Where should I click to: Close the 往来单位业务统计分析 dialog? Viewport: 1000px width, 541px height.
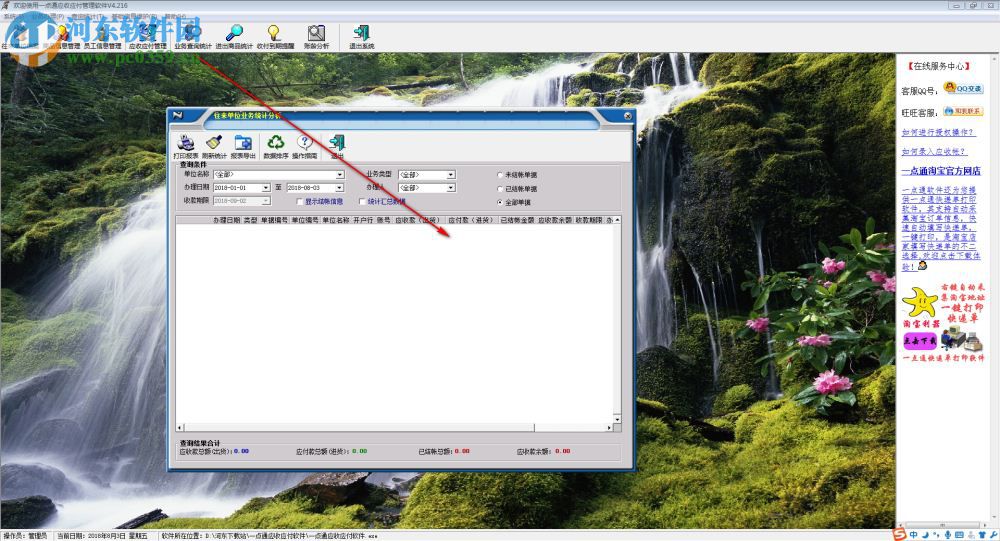[x=628, y=115]
